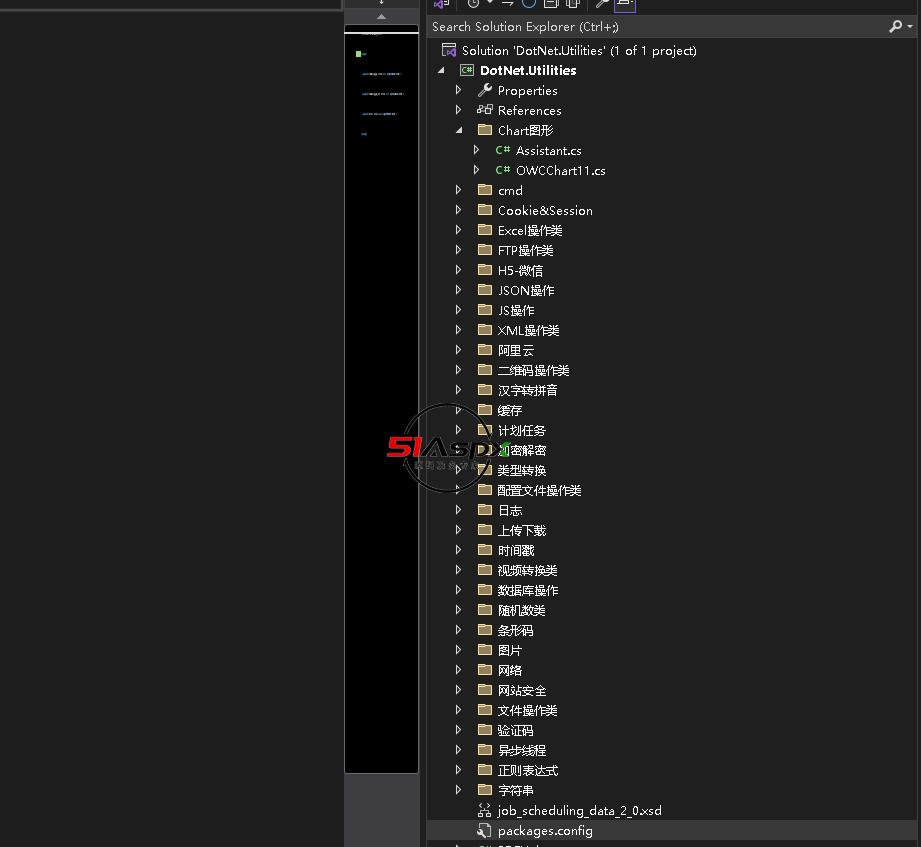Select the 网络 folder name
Viewport: 921px width, 847px height.
tap(510, 670)
